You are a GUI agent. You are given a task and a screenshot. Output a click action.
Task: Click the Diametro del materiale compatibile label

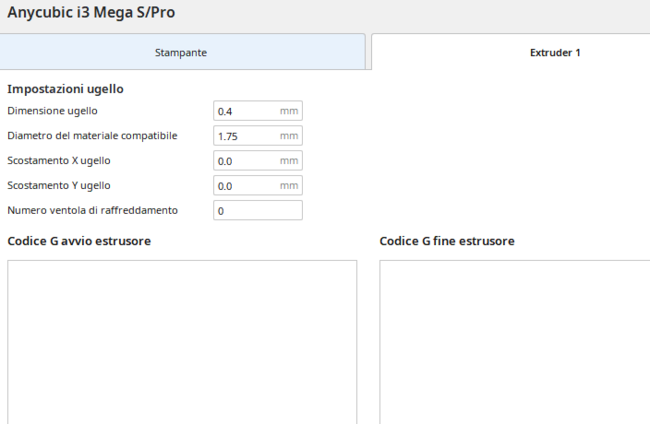[x=91, y=136]
